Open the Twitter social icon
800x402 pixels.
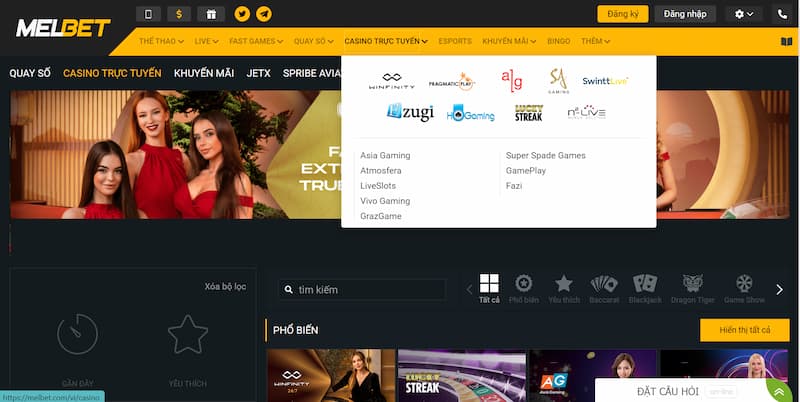click(242, 14)
